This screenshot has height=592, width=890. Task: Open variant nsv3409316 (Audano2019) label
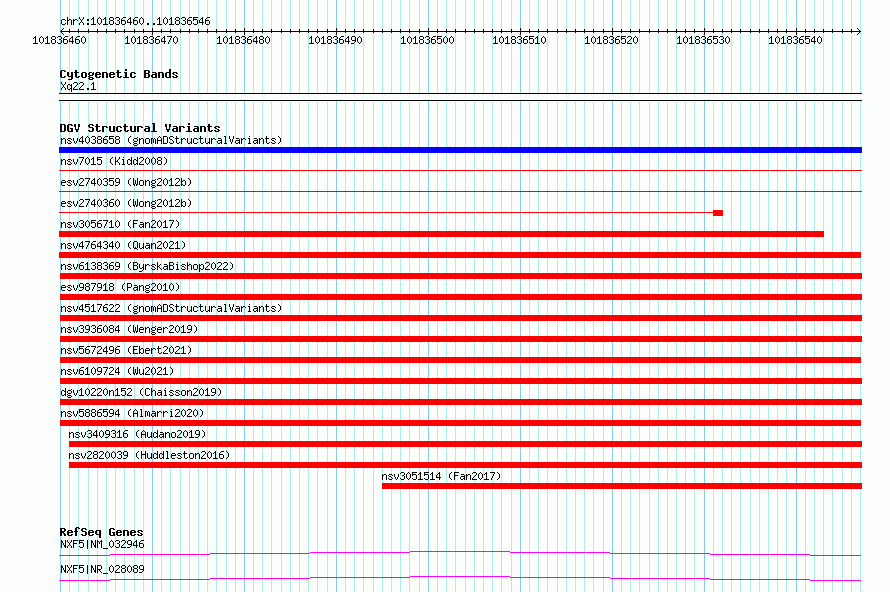[x=137, y=434]
